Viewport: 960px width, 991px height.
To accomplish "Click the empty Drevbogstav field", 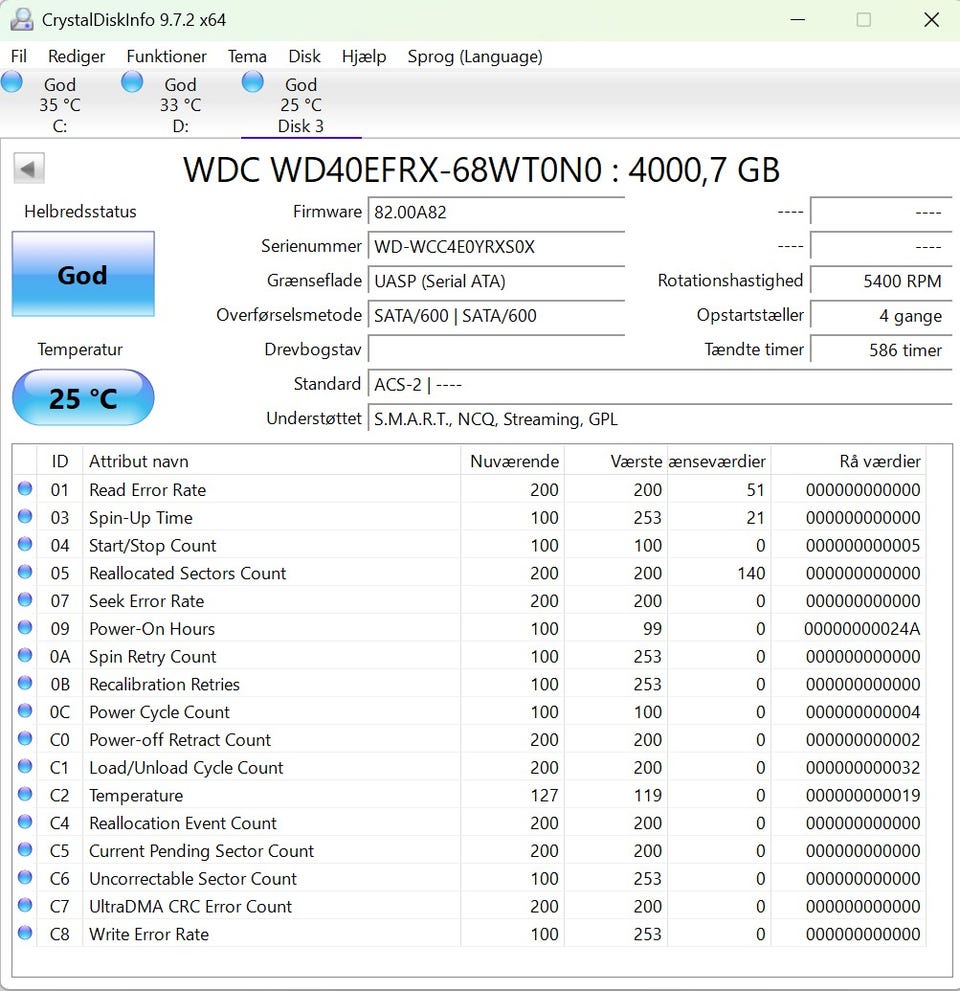I will click(x=496, y=350).
